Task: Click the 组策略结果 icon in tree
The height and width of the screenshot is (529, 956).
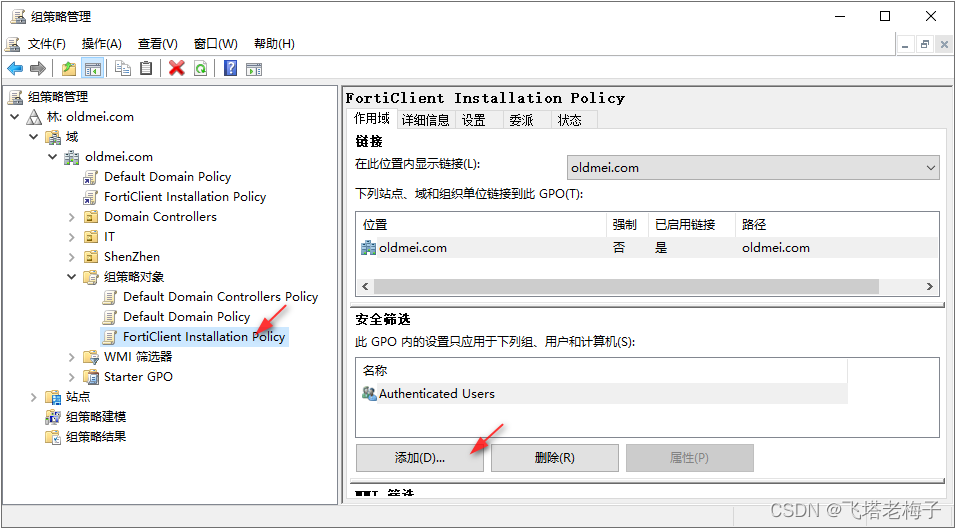Action: point(53,437)
